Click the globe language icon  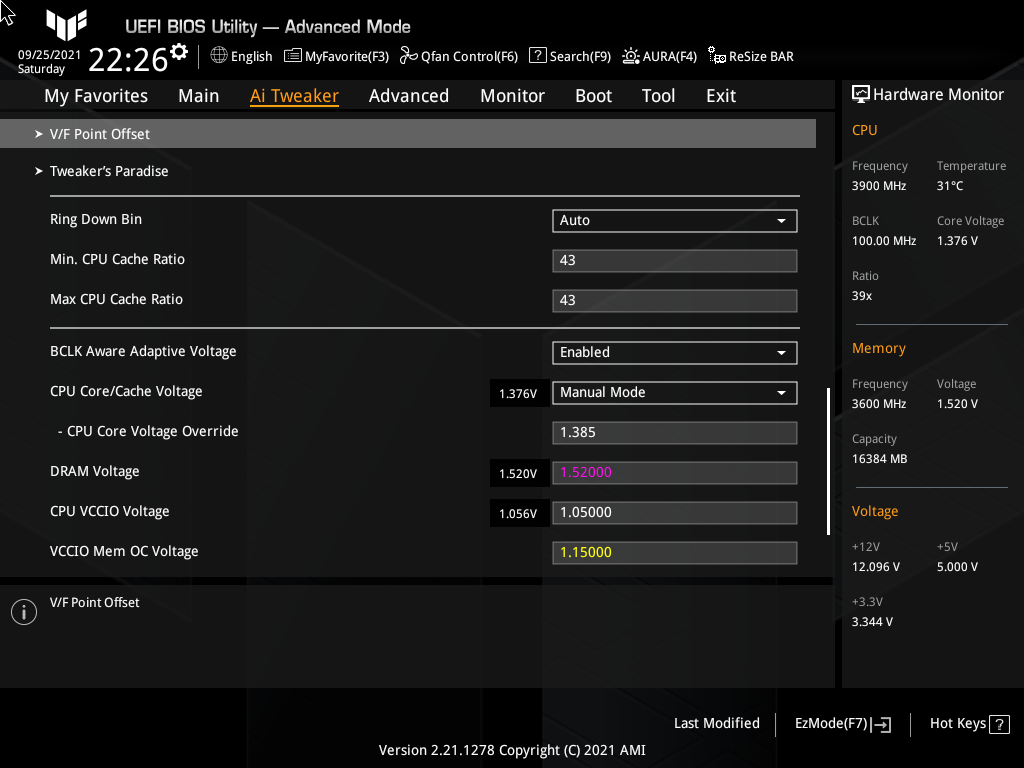[219, 56]
